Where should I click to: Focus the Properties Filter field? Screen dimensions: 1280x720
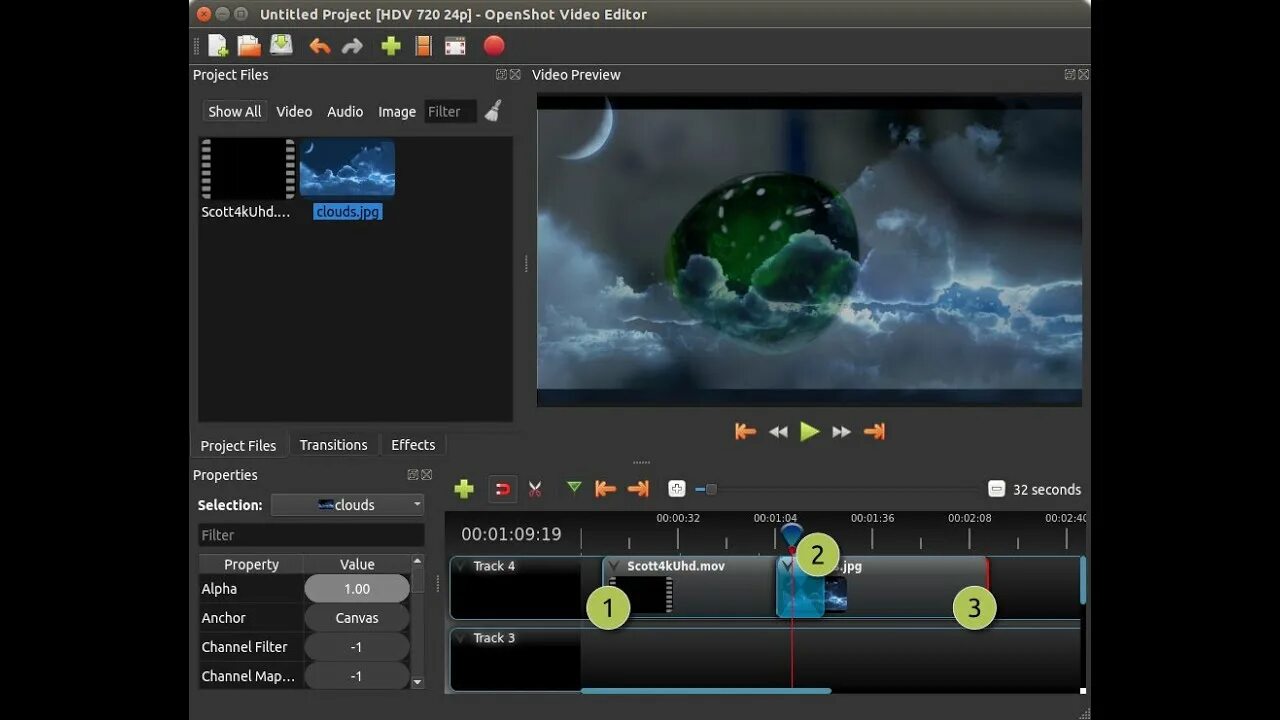[311, 535]
